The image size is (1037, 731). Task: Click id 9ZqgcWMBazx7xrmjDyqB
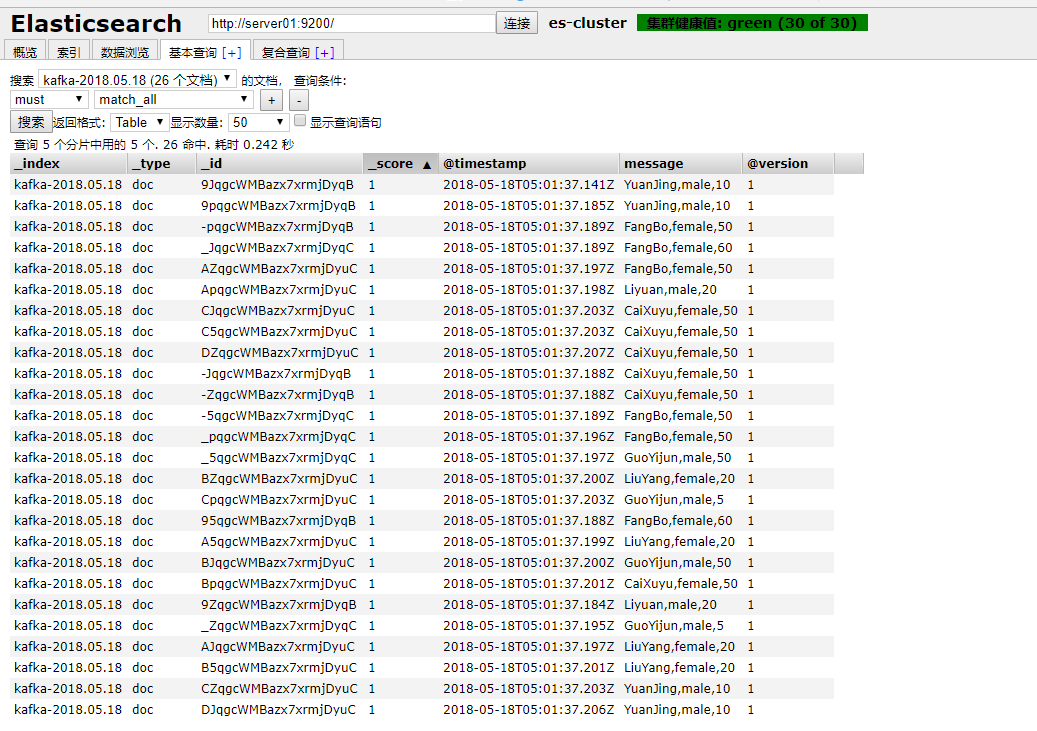[x=278, y=605]
